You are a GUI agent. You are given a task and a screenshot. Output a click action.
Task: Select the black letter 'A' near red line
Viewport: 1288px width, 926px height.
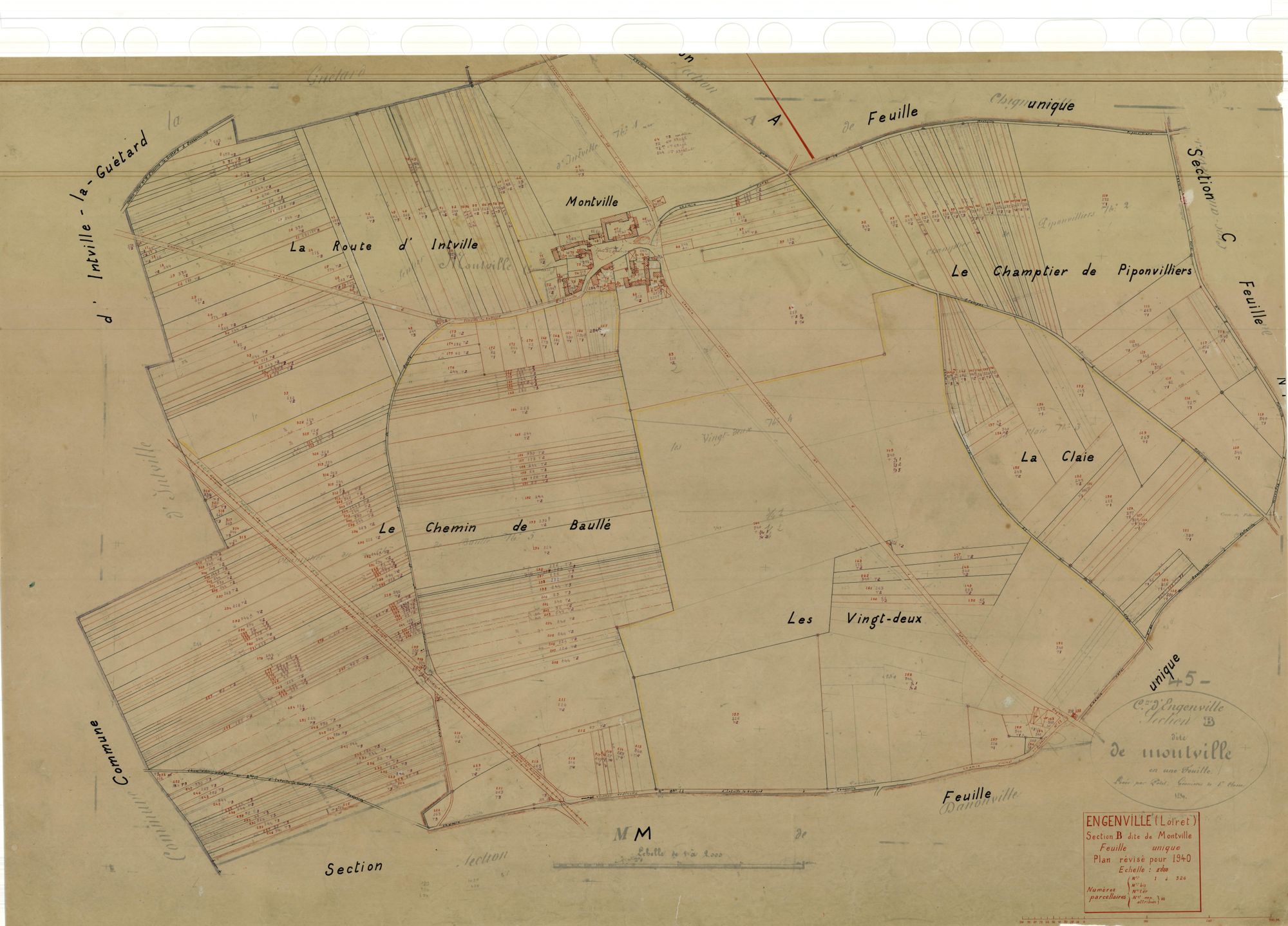773,120
